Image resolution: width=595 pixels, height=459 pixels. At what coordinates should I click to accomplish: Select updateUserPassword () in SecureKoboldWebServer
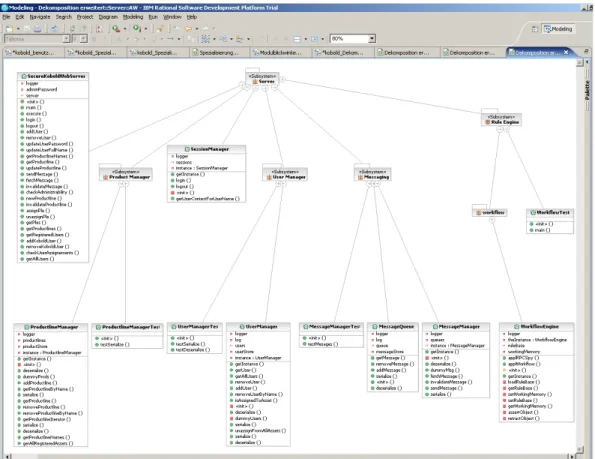pyautogui.click(x=47, y=144)
